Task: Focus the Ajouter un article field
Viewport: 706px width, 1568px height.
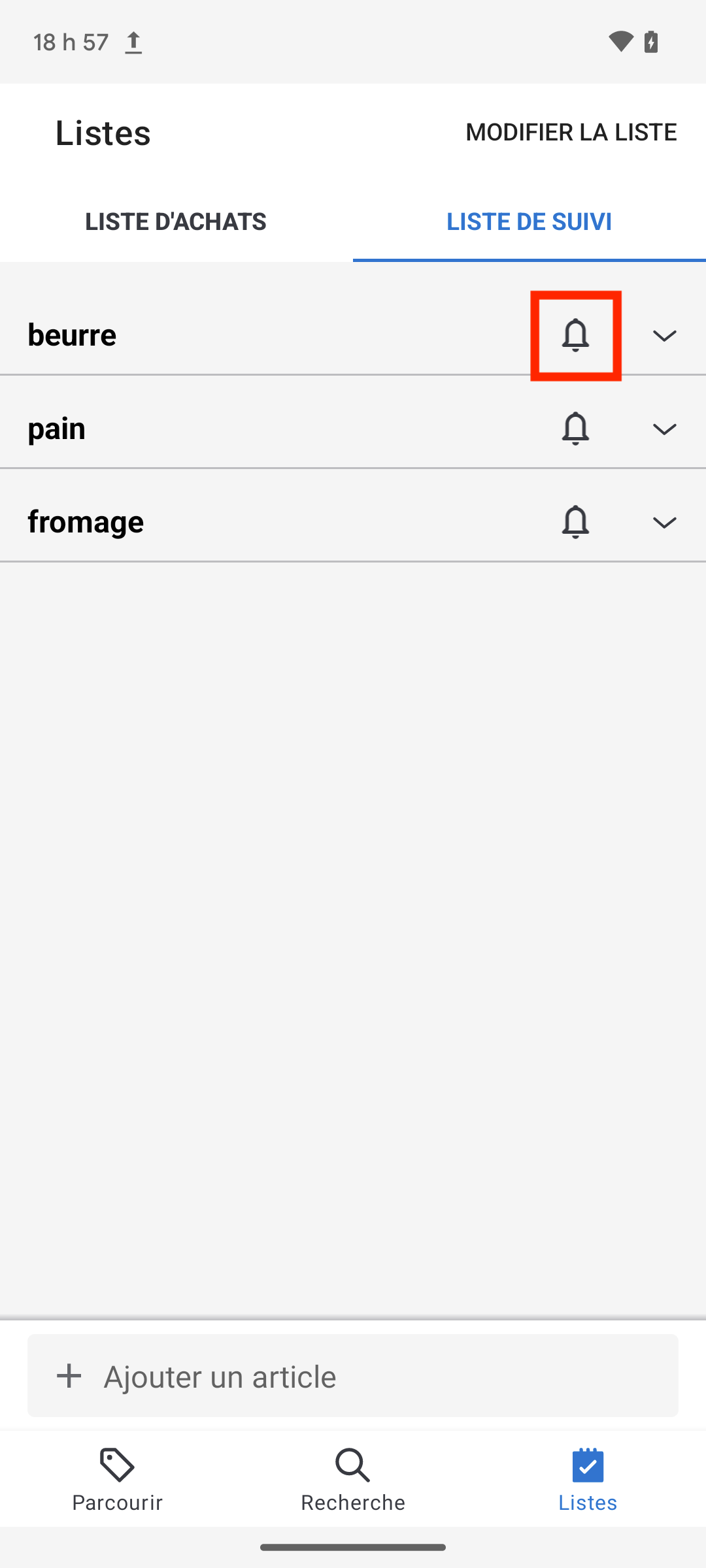Action: [x=353, y=1375]
